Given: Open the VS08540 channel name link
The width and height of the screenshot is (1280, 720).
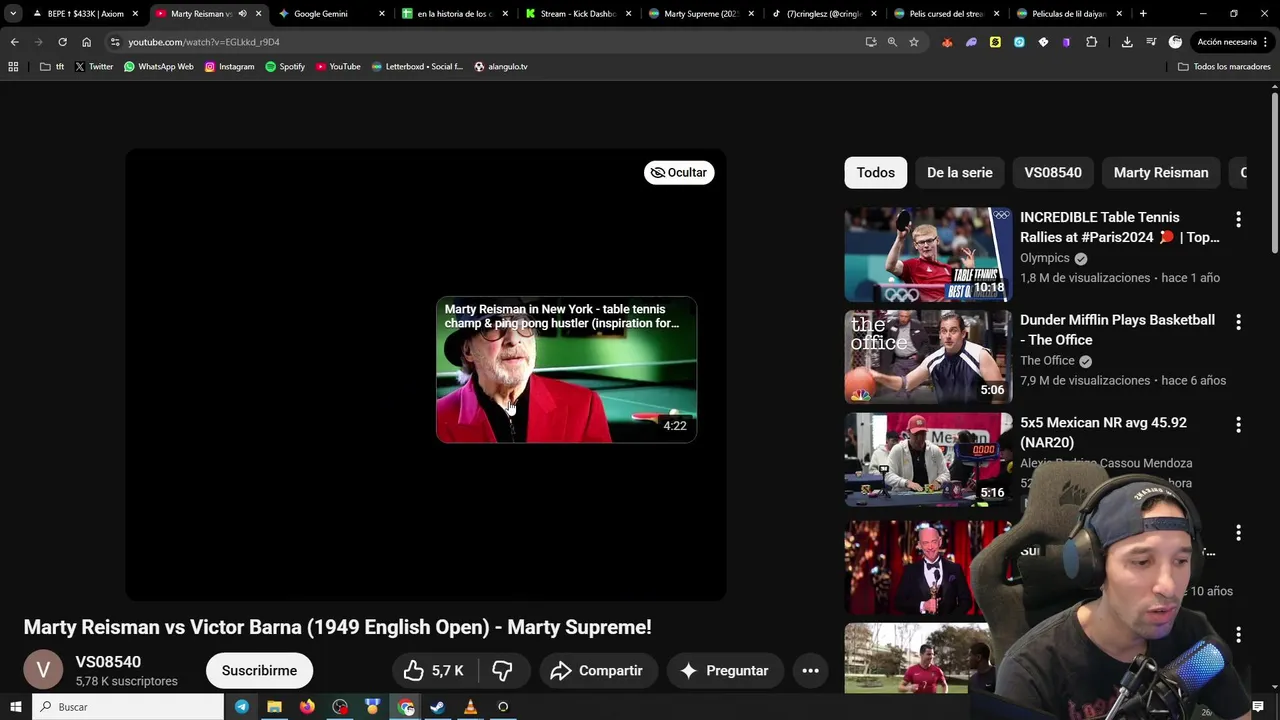Looking at the screenshot, I should 108,662.
